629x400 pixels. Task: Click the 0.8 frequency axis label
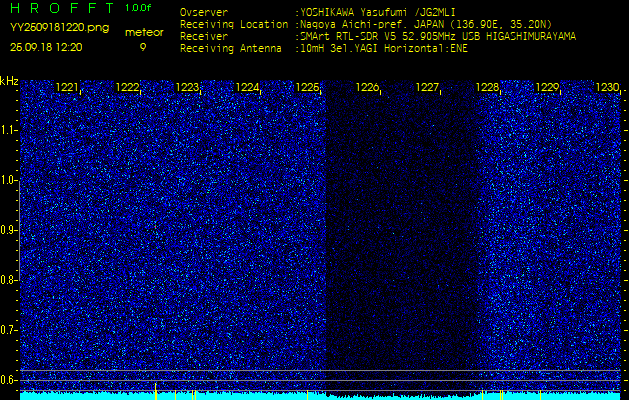point(8,280)
